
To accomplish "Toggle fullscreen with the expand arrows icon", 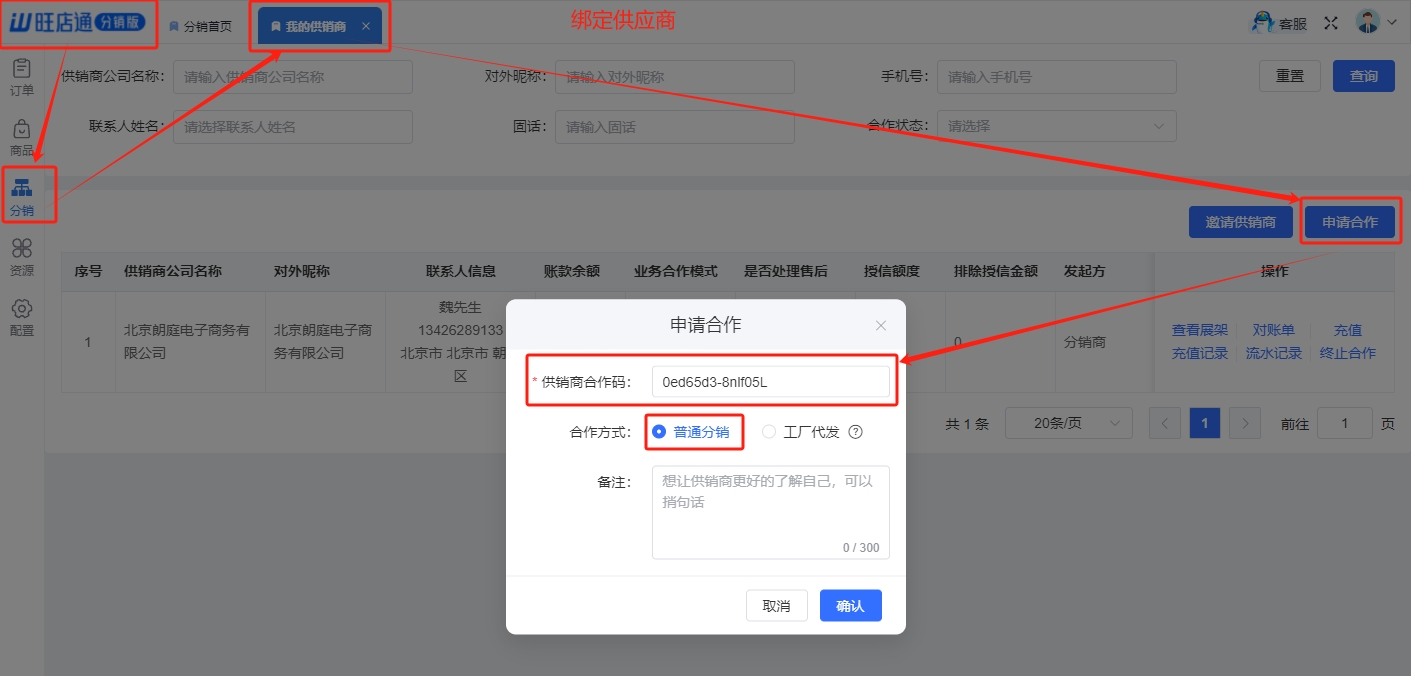I will [1331, 23].
